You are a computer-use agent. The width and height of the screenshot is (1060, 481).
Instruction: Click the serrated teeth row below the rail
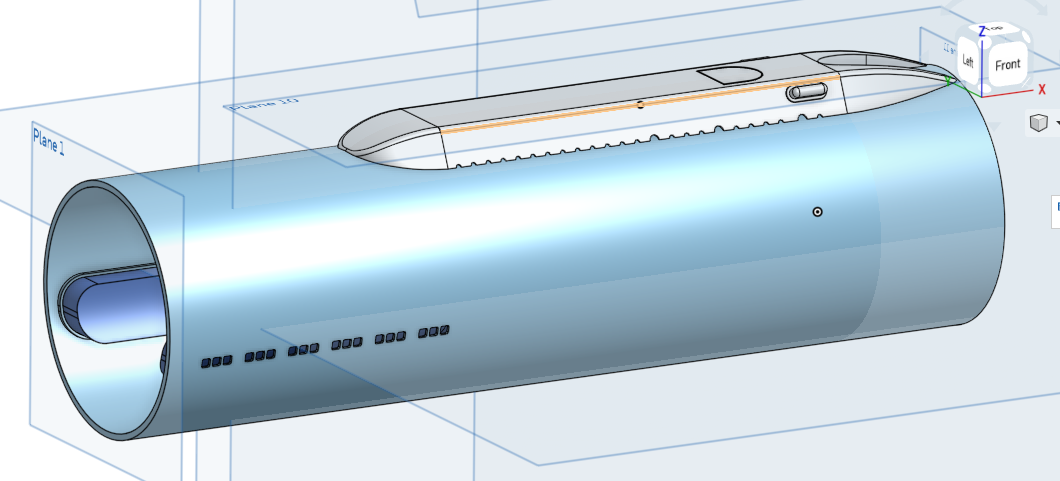(620, 141)
